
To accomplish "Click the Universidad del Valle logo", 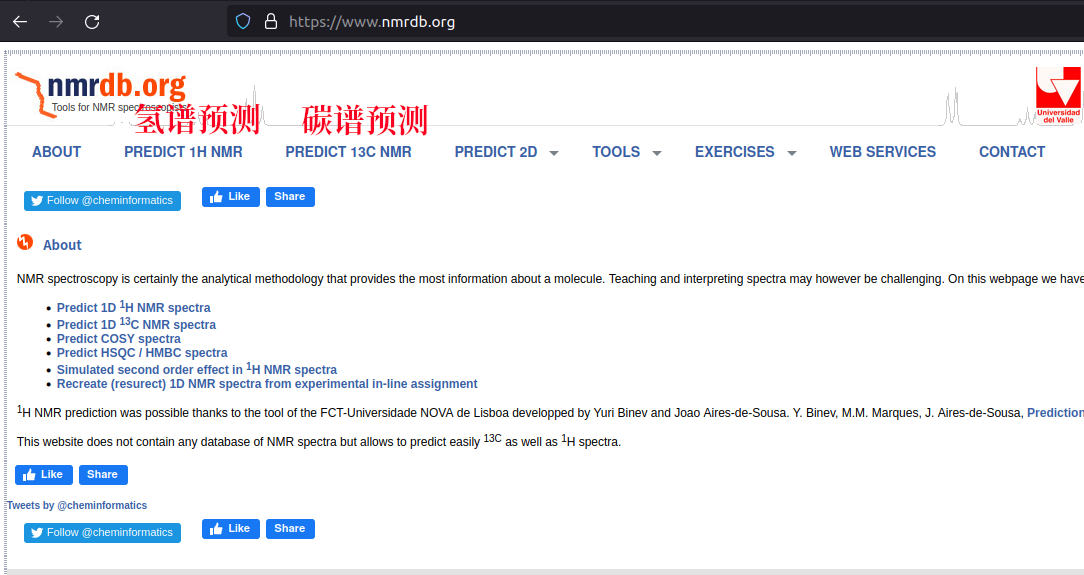I will point(1057,95).
